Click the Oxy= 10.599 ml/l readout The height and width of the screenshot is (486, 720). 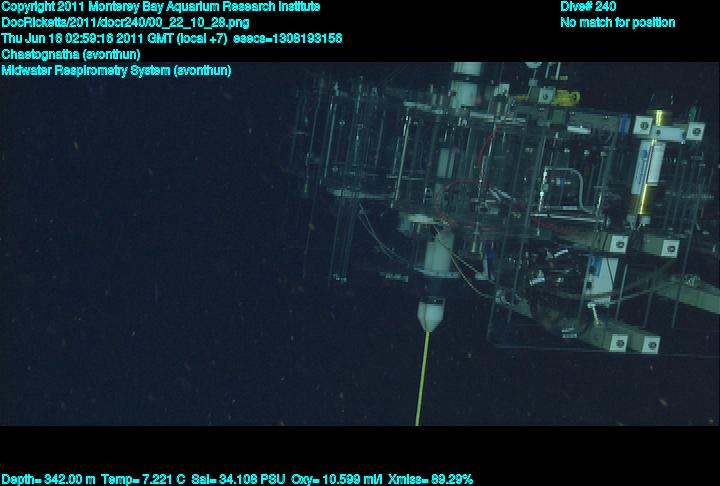coord(337,480)
